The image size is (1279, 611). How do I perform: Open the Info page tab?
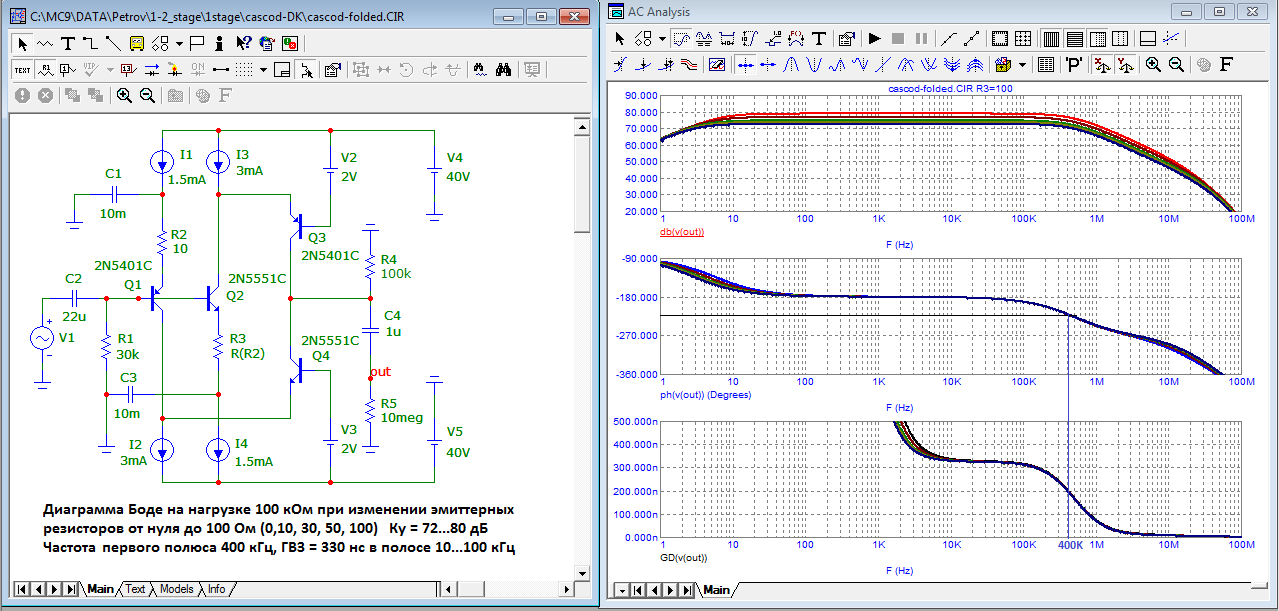[216, 589]
